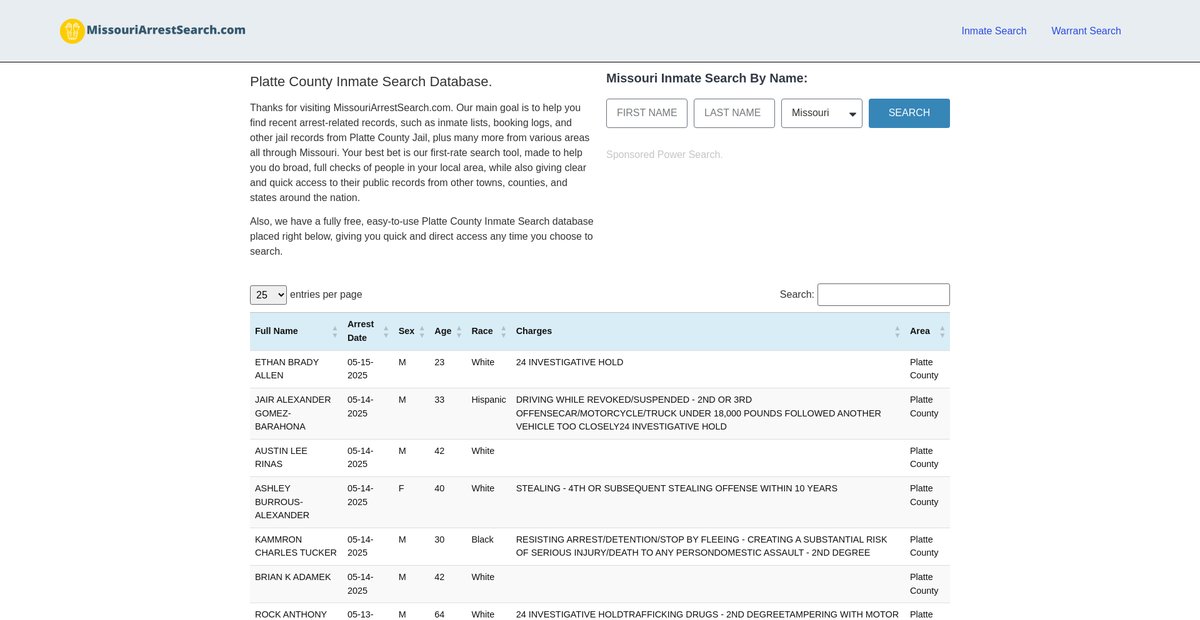Focus the LAST NAME input field

734,113
